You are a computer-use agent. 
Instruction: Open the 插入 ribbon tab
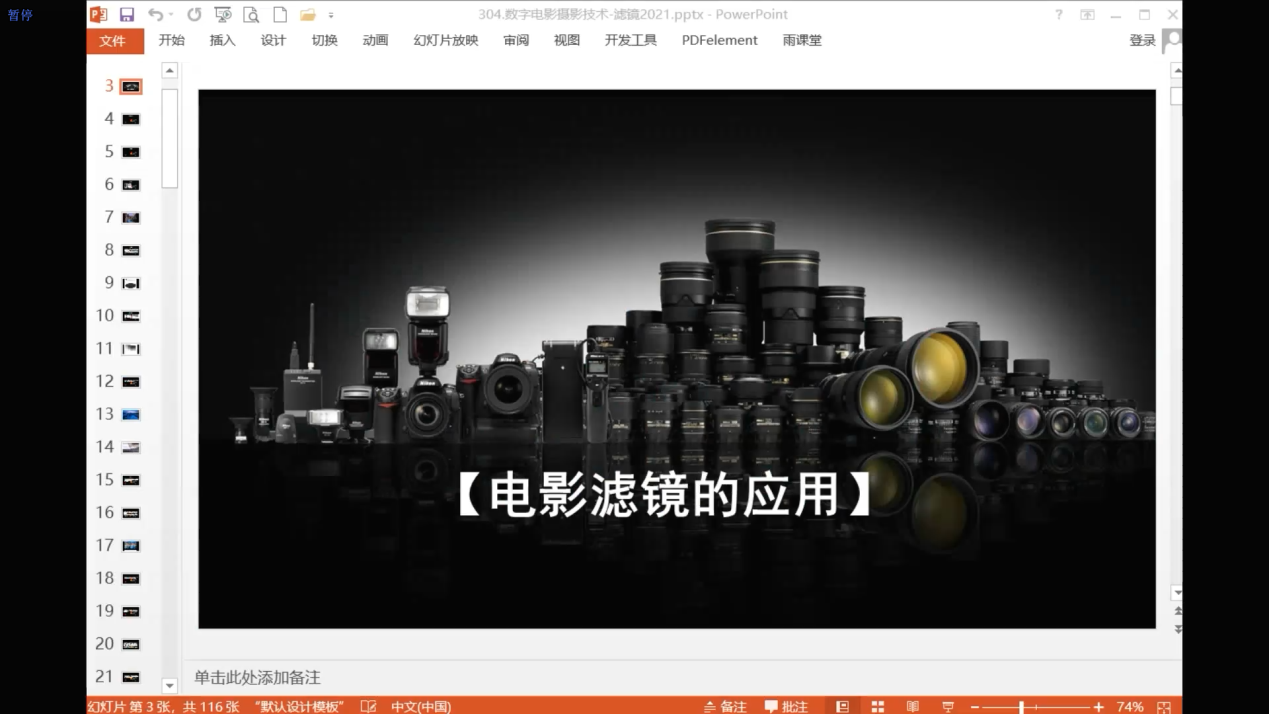[222, 41]
